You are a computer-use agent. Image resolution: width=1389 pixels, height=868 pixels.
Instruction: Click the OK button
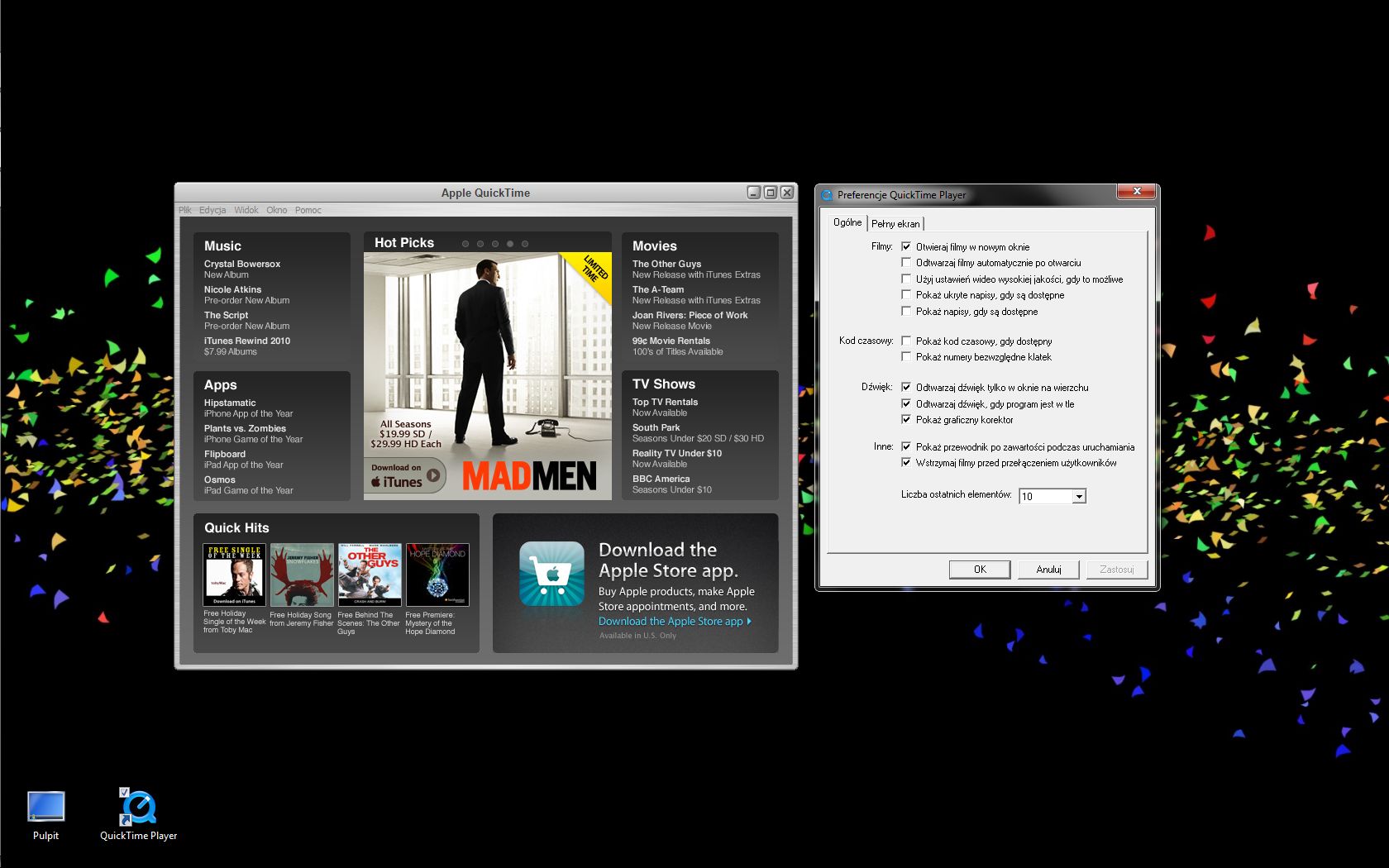click(x=980, y=570)
